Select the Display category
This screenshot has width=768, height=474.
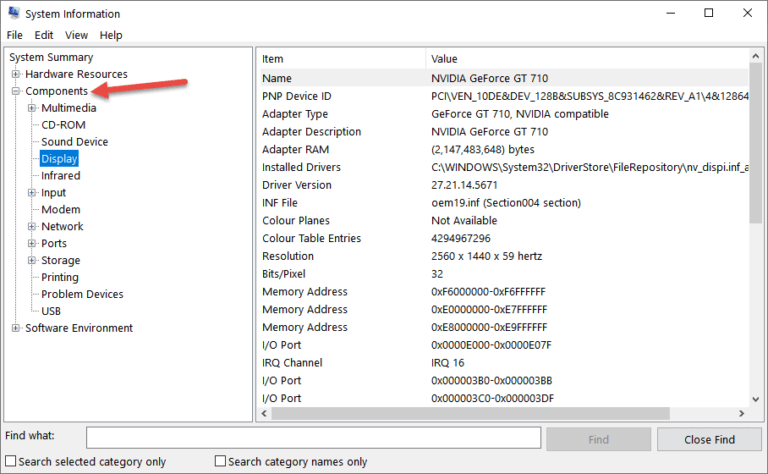[59, 159]
